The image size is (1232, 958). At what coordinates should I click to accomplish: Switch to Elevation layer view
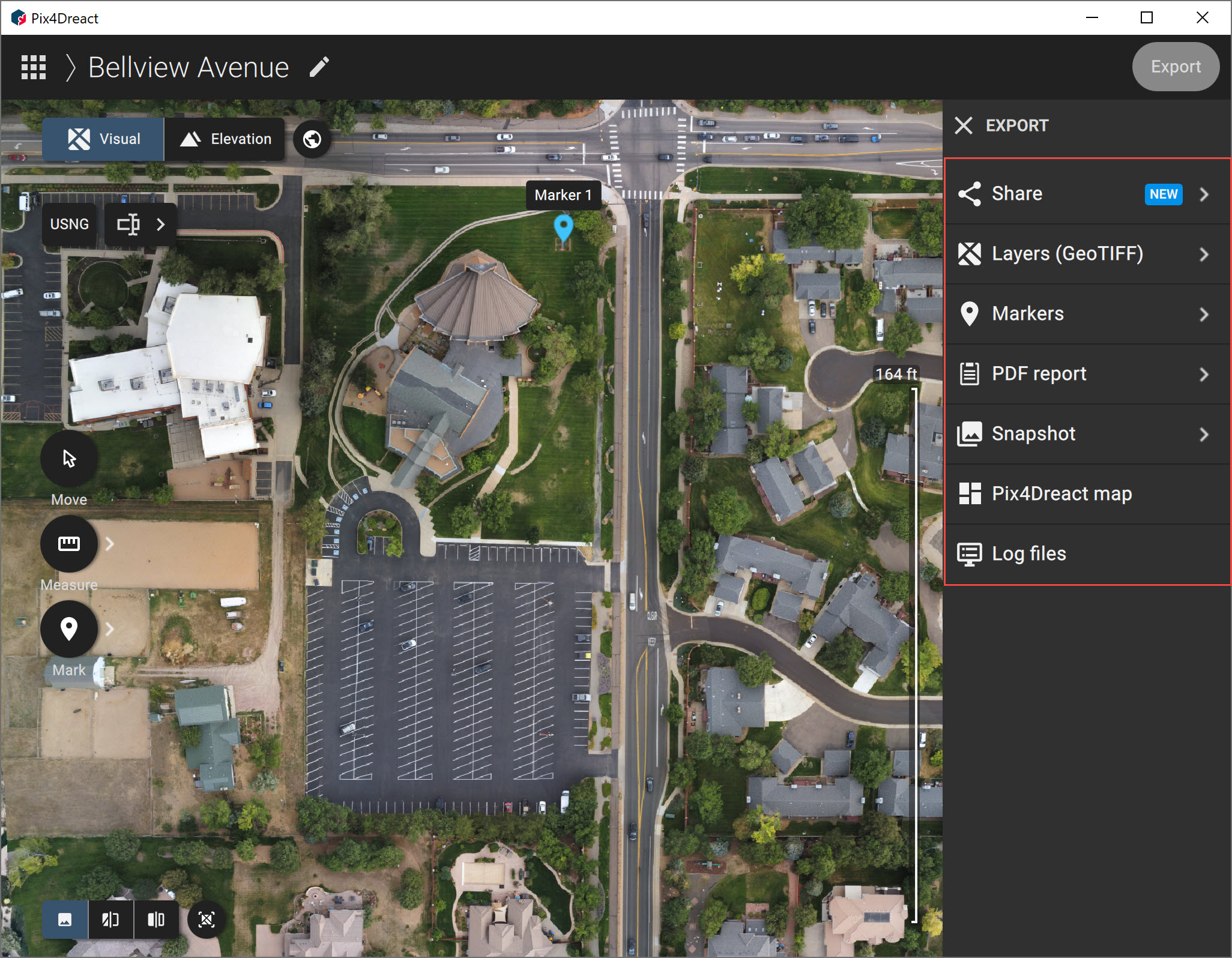point(225,139)
